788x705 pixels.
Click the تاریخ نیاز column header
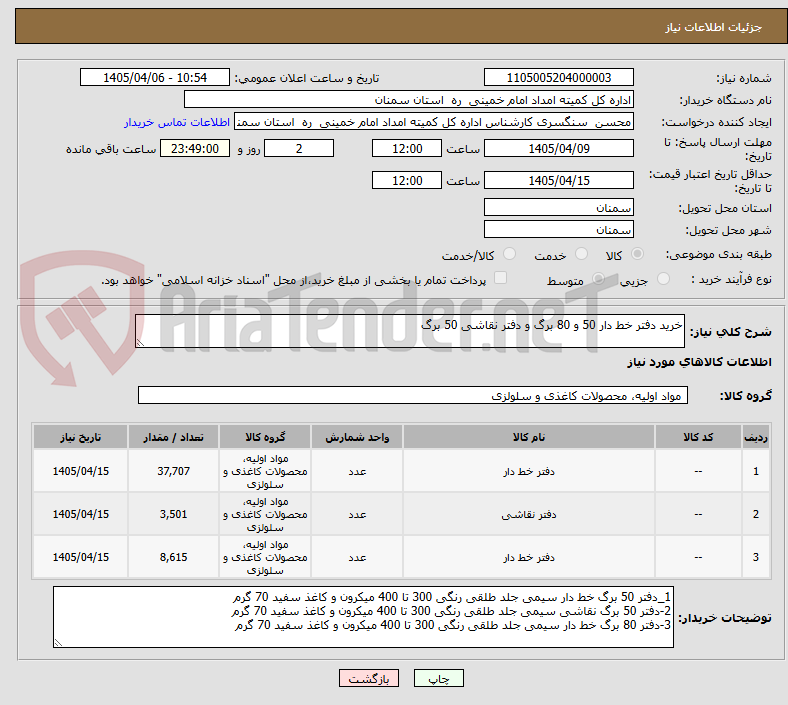tap(80, 437)
